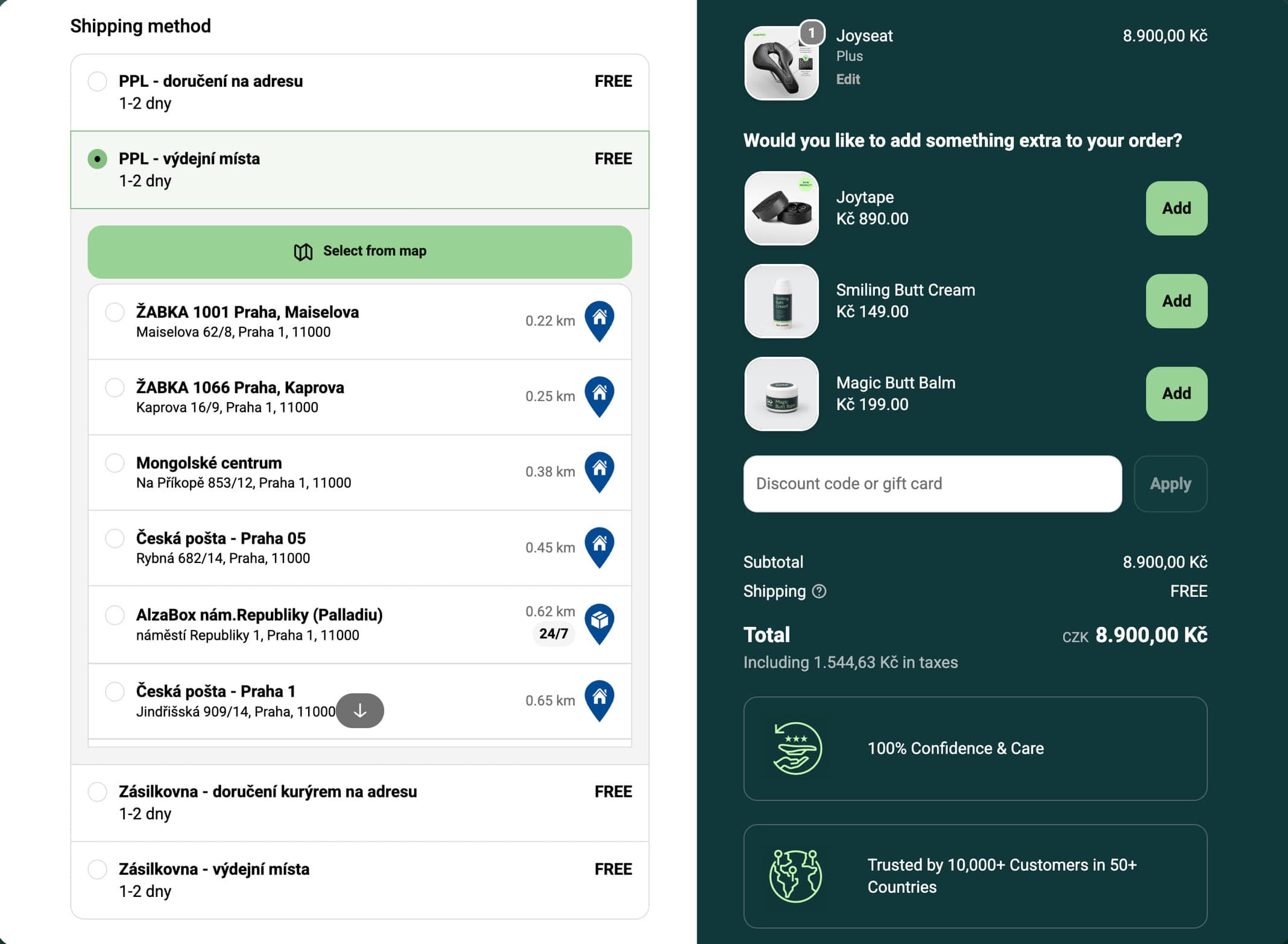1288x944 pixels.
Task: Click the quantity badge on Joyseat thumbnail
Action: pos(812,33)
